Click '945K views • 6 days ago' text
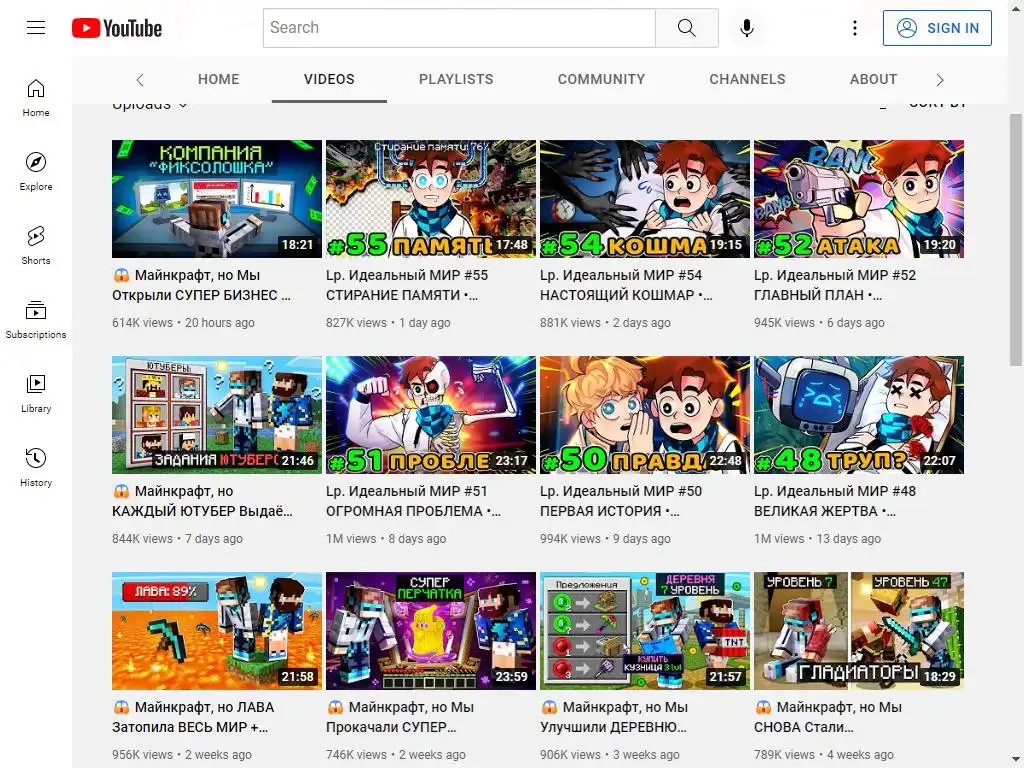 pos(820,323)
